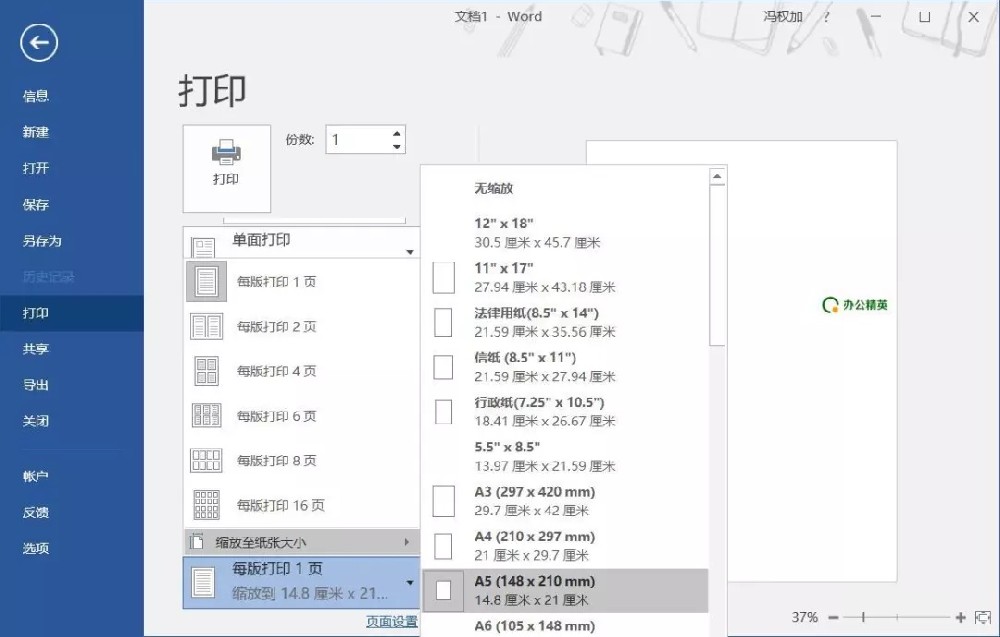Increase the copies count with up arrow
The width and height of the screenshot is (1000, 637).
397,133
